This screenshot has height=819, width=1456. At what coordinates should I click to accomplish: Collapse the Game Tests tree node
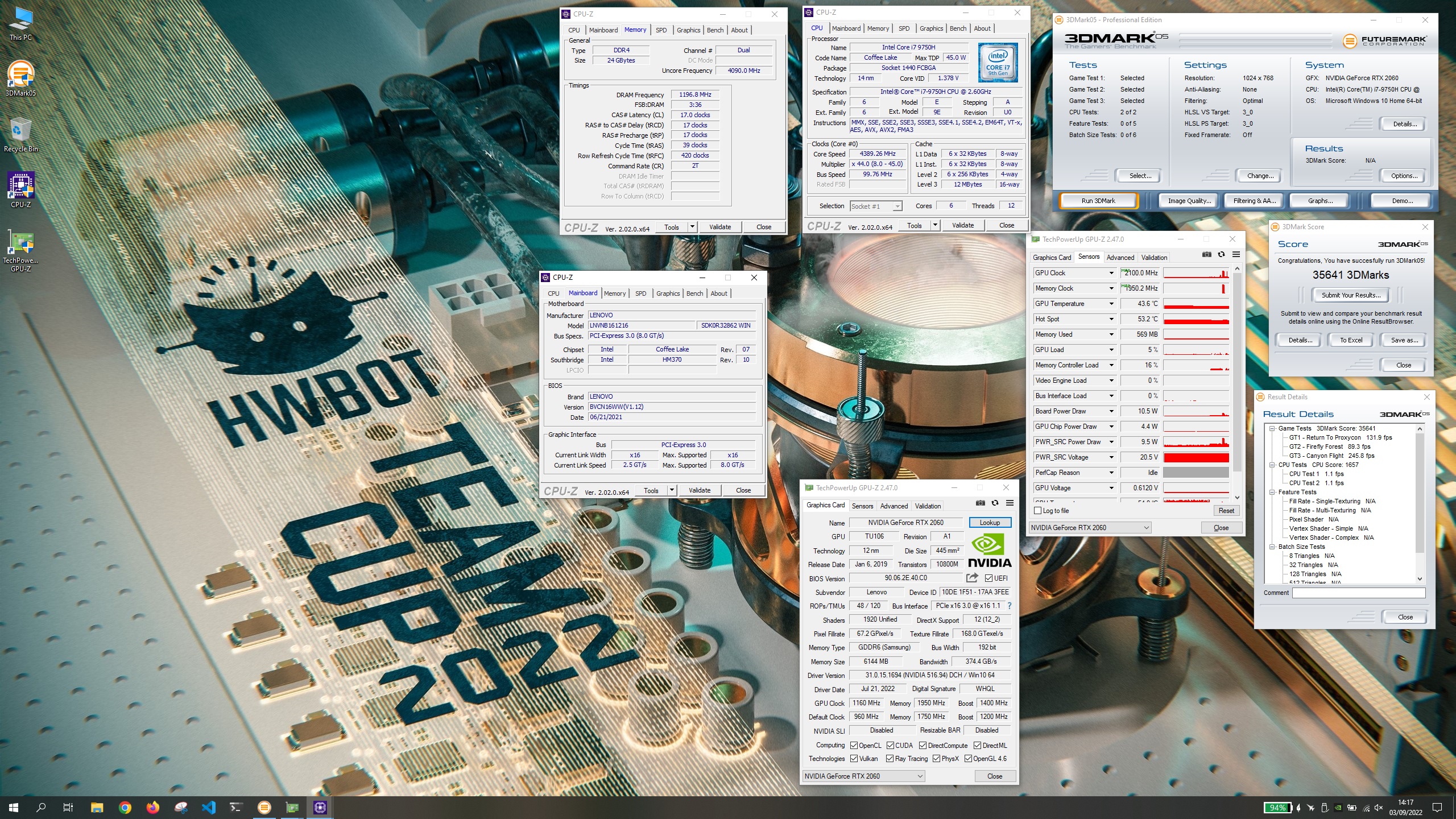[x=1272, y=429]
